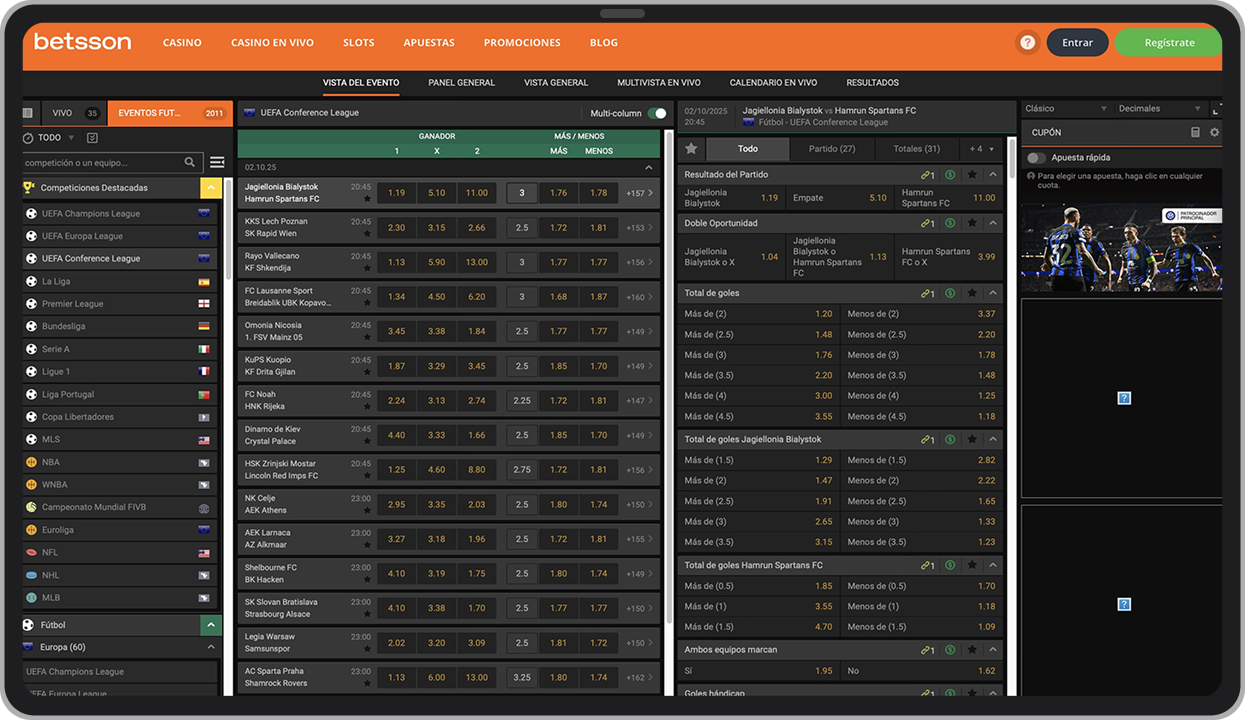Image resolution: width=1245 pixels, height=720 pixels.
Task: Click the dollar icon in Ambos equipos marcan header
Action: pos(949,650)
